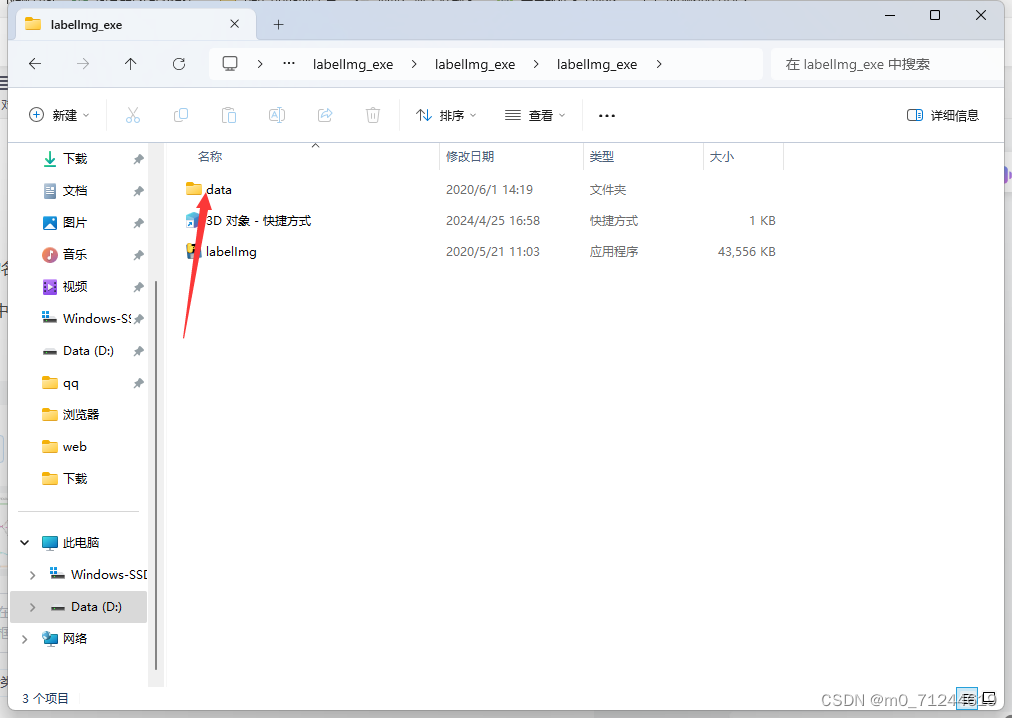Expand the 网络 tree node
Image resolution: width=1012 pixels, height=718 pixels.
(x=25, y=639)
